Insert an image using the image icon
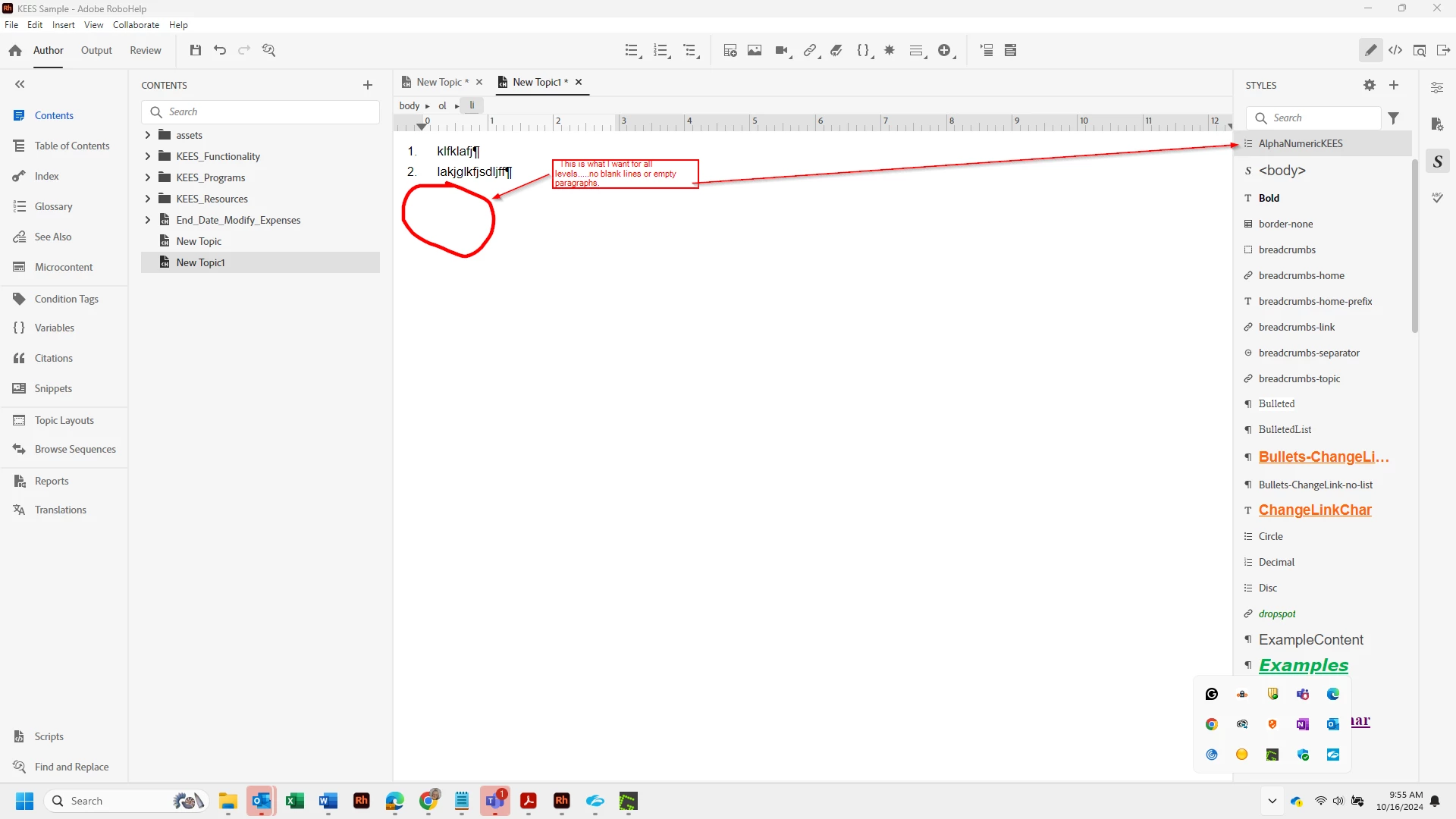The width and height of the screenshot is (1456, 819). [755, 50]
